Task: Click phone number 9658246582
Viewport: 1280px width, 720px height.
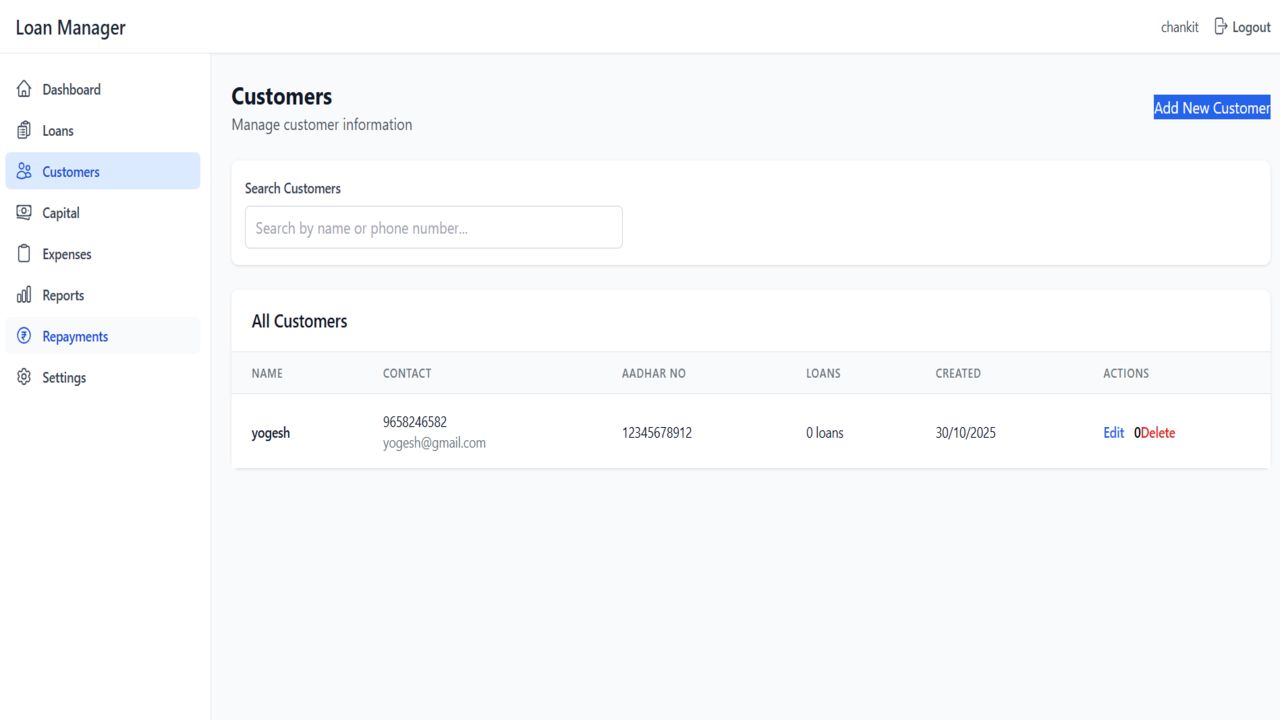Action: coord(415,422)
